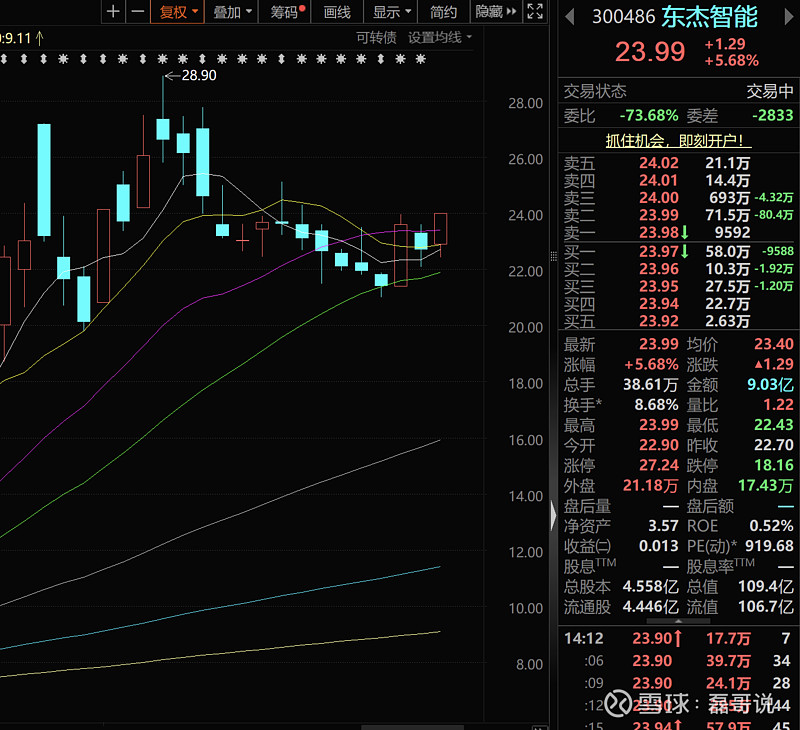The width and height of the screenshot is (800, 730).
Task: Click the 金额 value 9.03亿
Action: point(770,385)
